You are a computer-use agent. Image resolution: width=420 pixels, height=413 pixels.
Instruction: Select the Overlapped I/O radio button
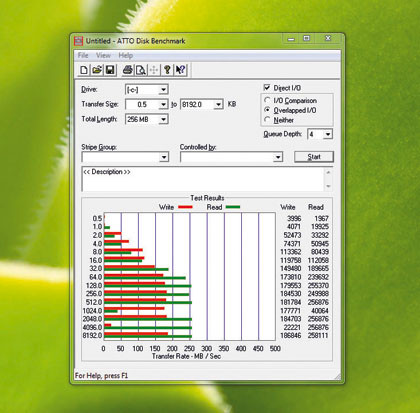[x=267, y=110]
